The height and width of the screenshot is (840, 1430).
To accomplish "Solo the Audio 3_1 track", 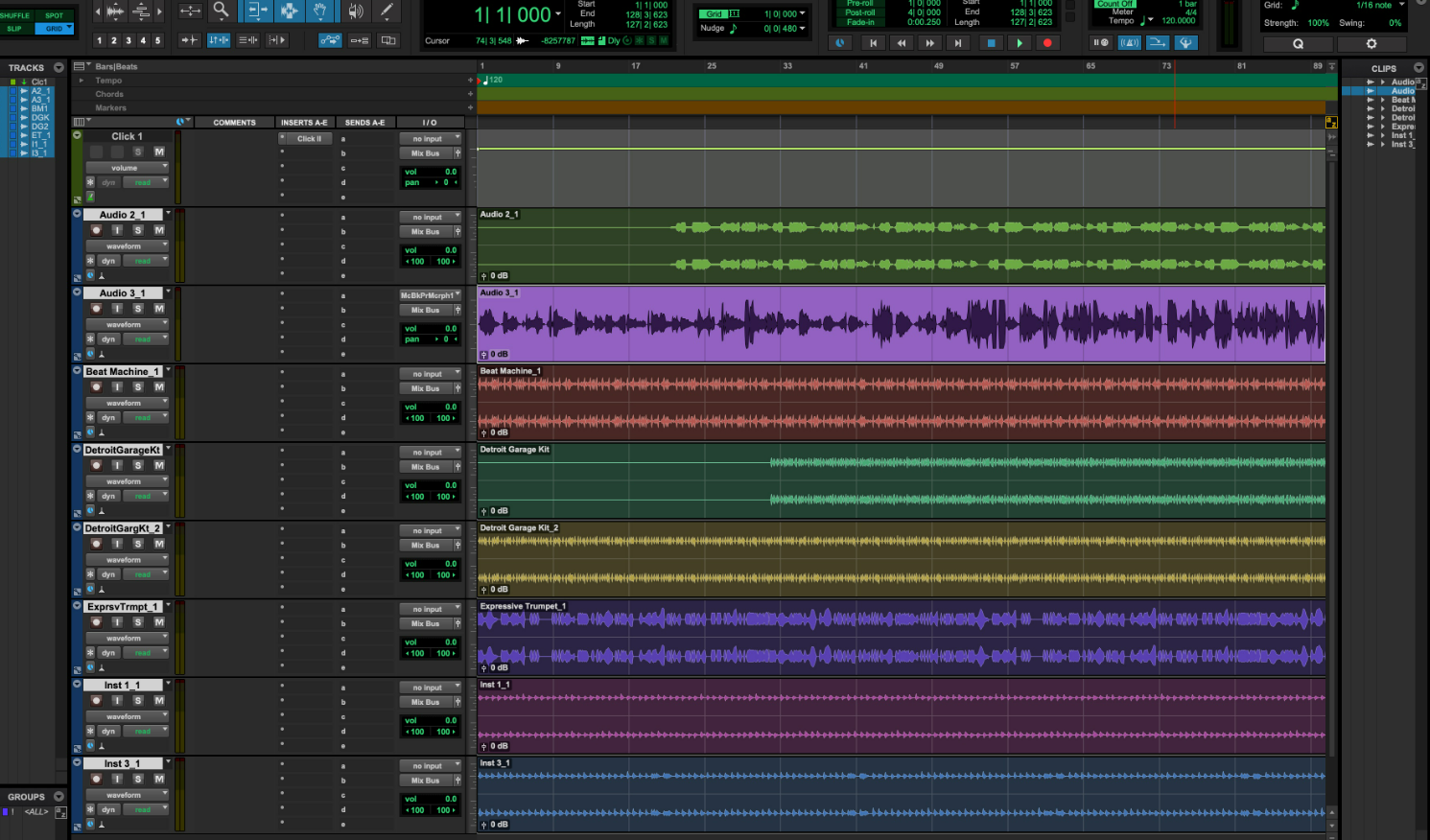I will [x=138, y=309].
